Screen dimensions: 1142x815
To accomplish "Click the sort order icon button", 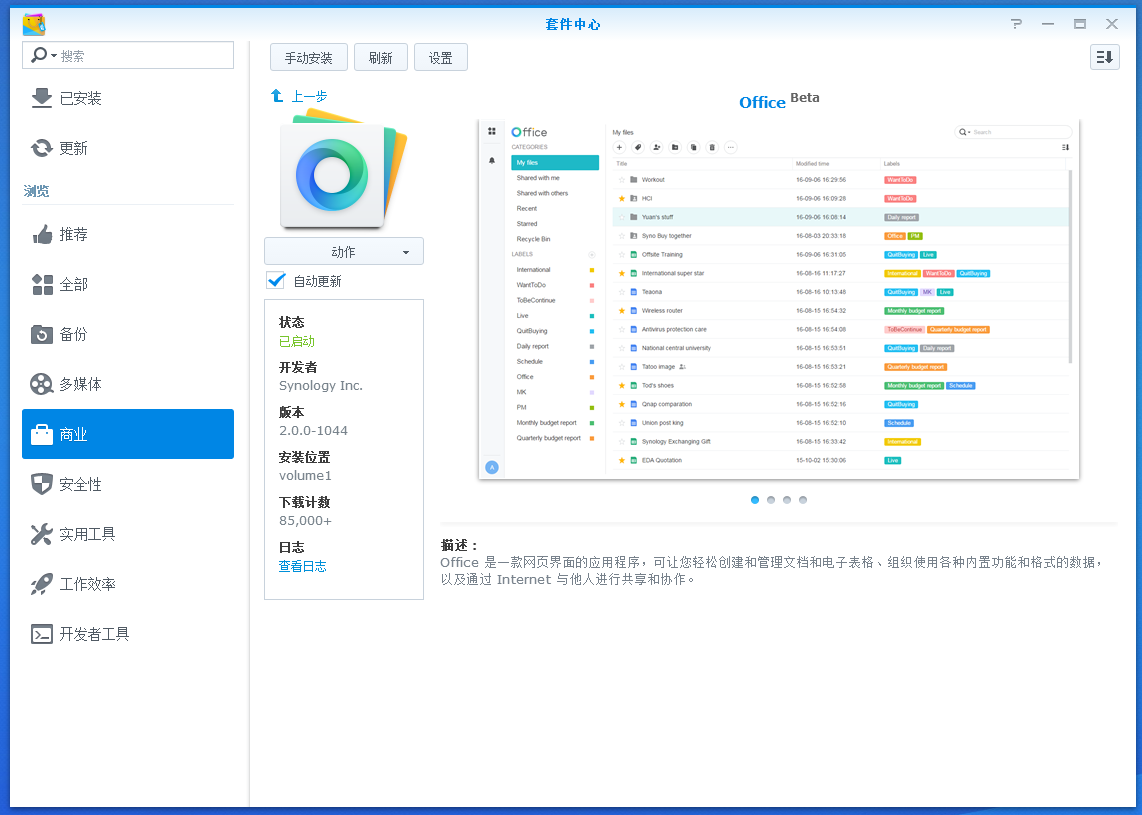I will pos(1104,57).
